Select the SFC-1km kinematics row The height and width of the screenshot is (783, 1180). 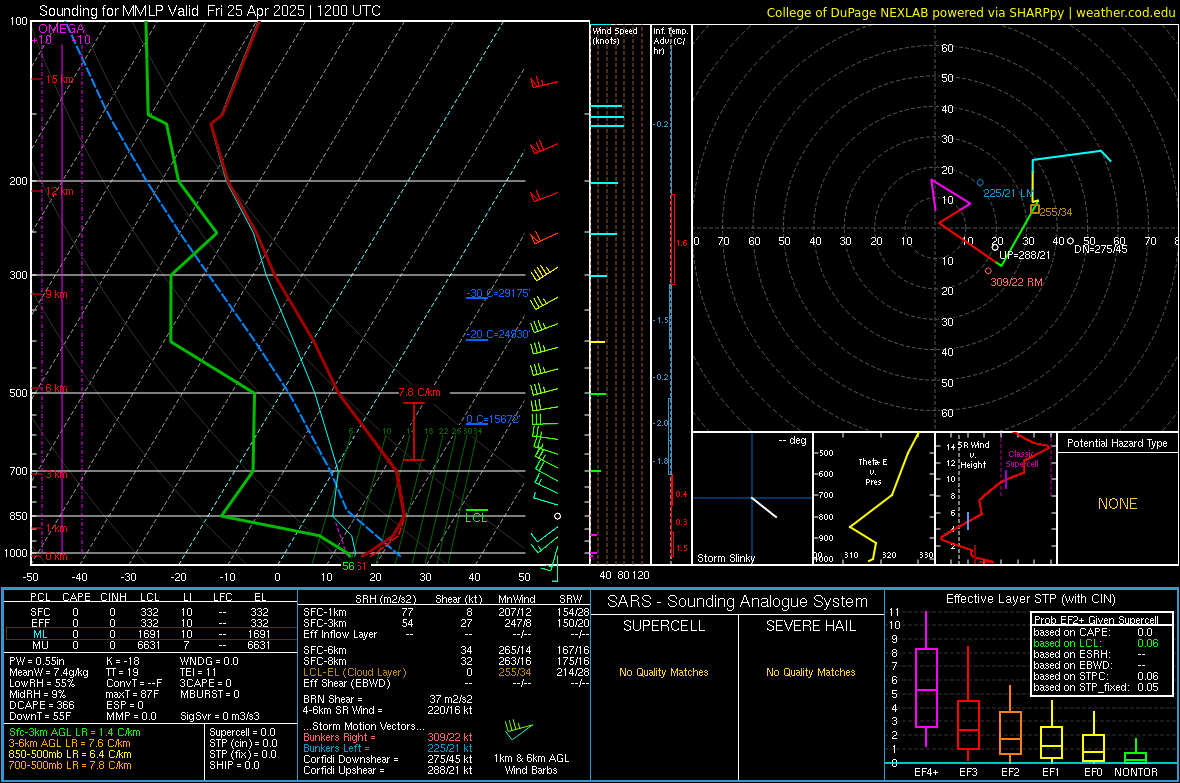[446, 612]
